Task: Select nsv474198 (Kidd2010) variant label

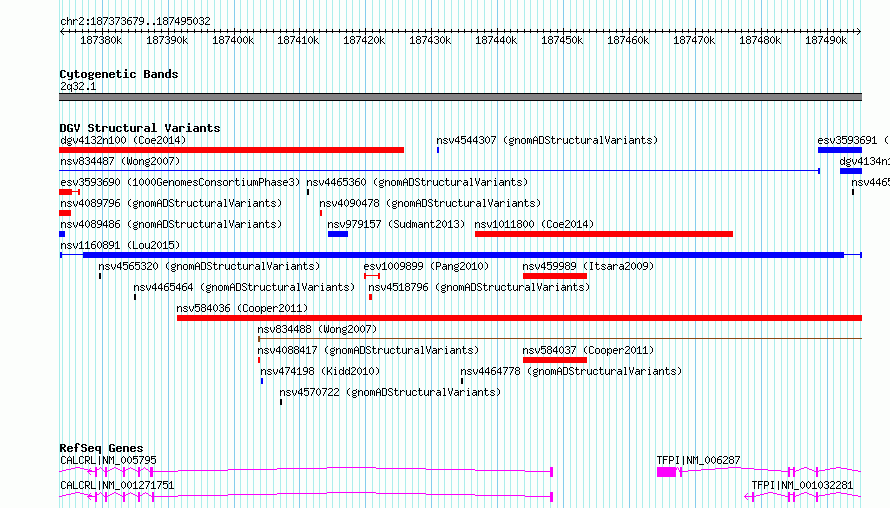Action: [320, 371]
